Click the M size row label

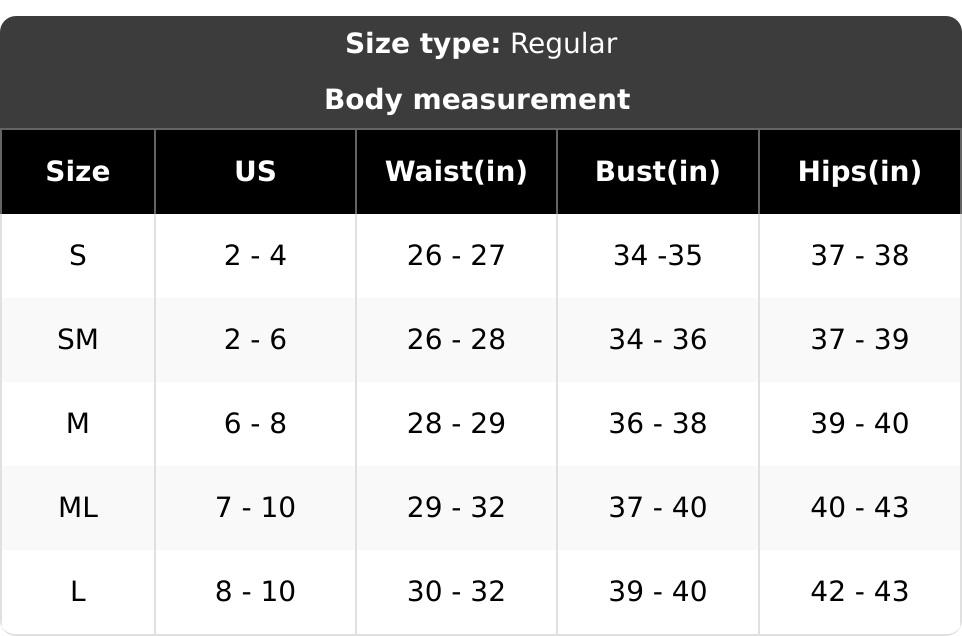point(78,424)
